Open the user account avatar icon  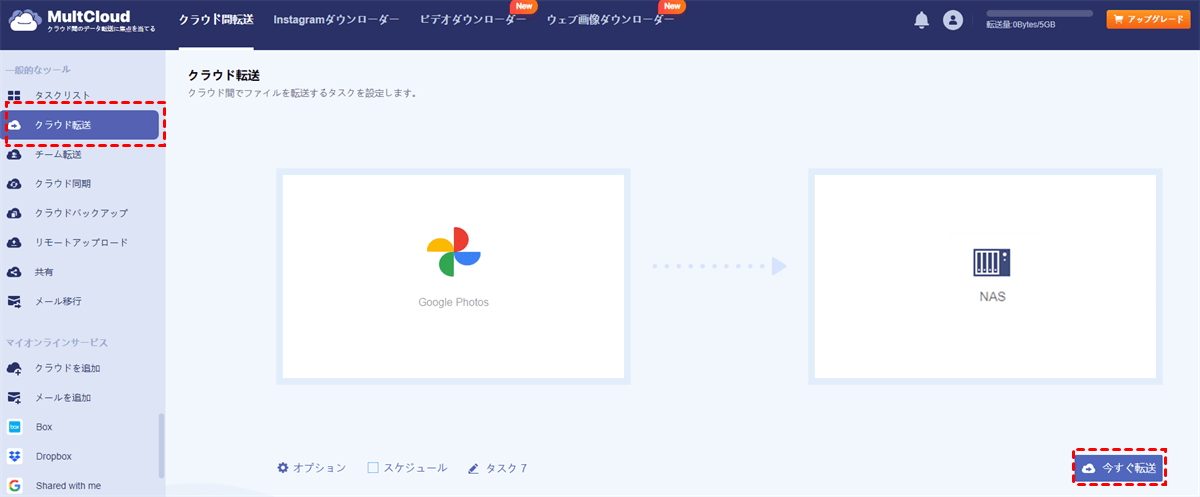click(x=953, y=20)
